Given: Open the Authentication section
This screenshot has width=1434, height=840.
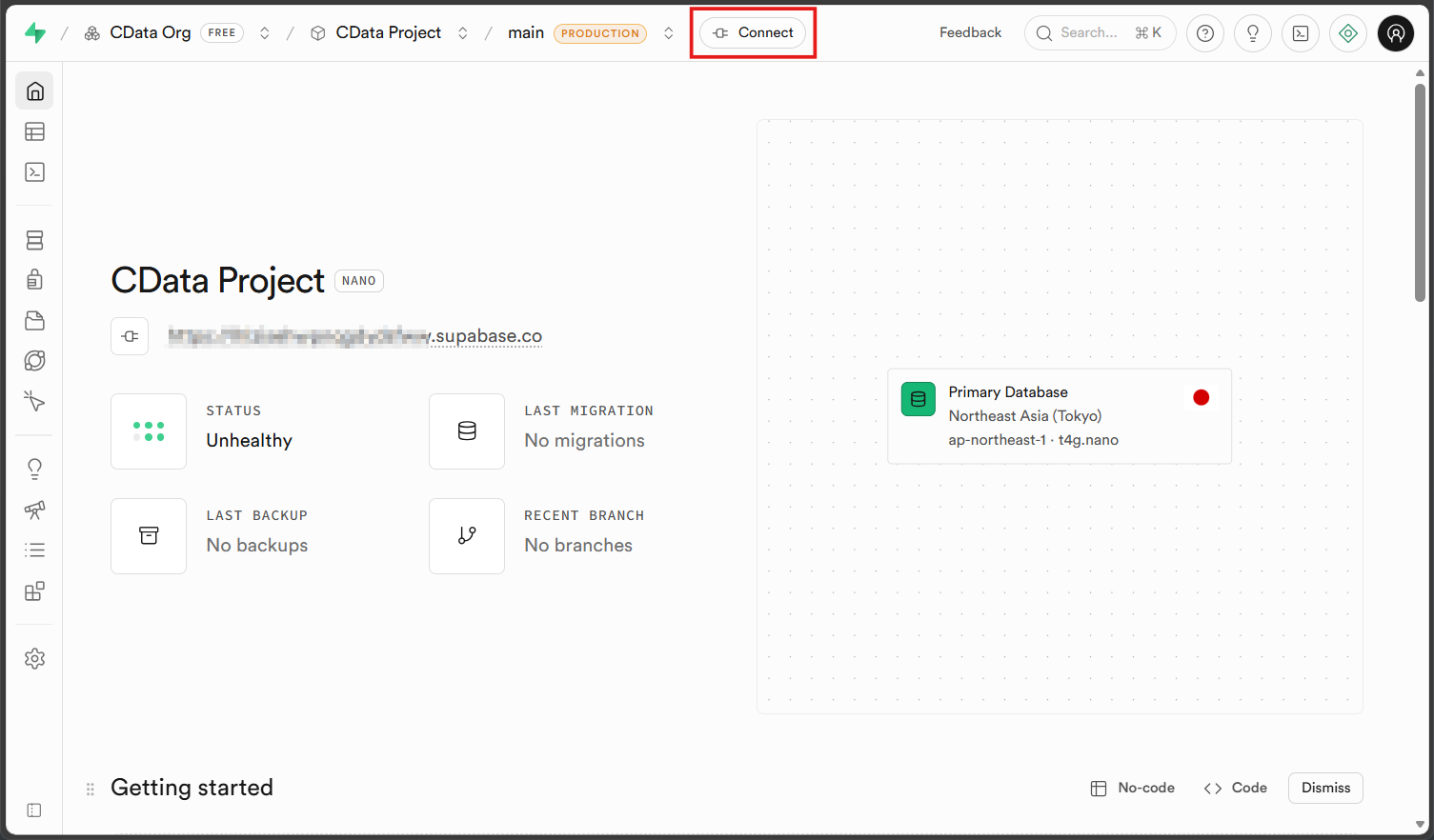Looking at the screenshot, I should 34,279.
